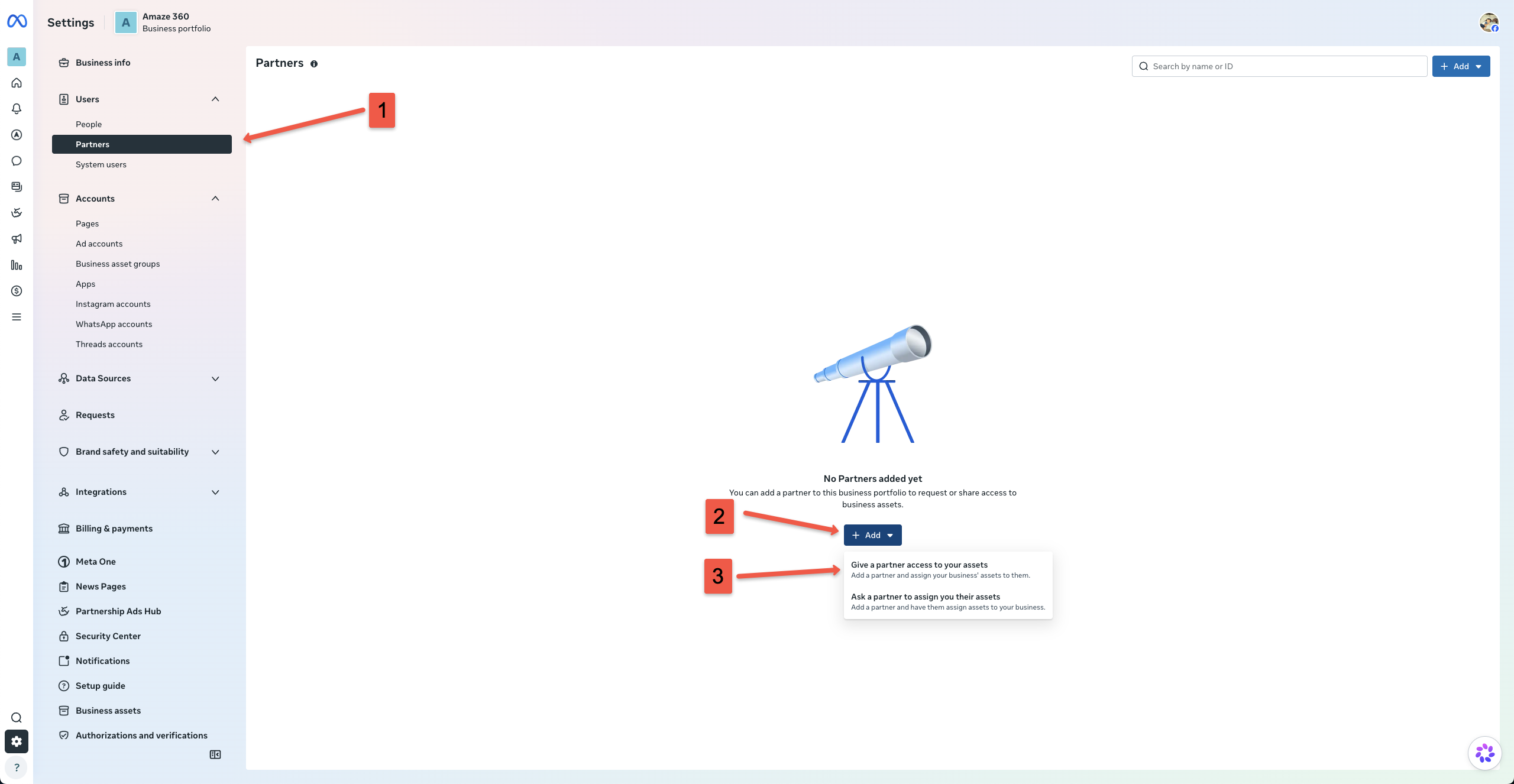Open Instagram accounts
Viewport: 1514px width, 784px height.
point(142,304)
